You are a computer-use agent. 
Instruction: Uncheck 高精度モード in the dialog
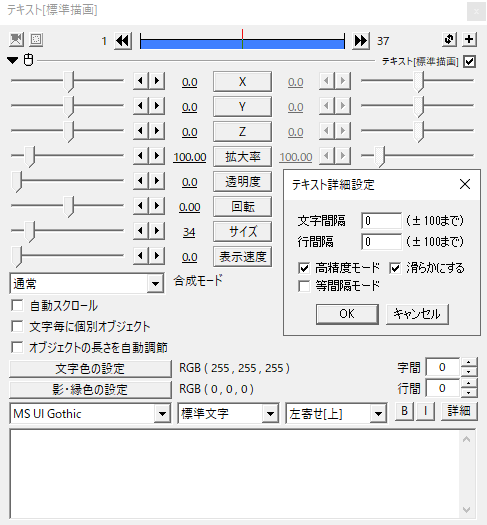coord(304,268)
